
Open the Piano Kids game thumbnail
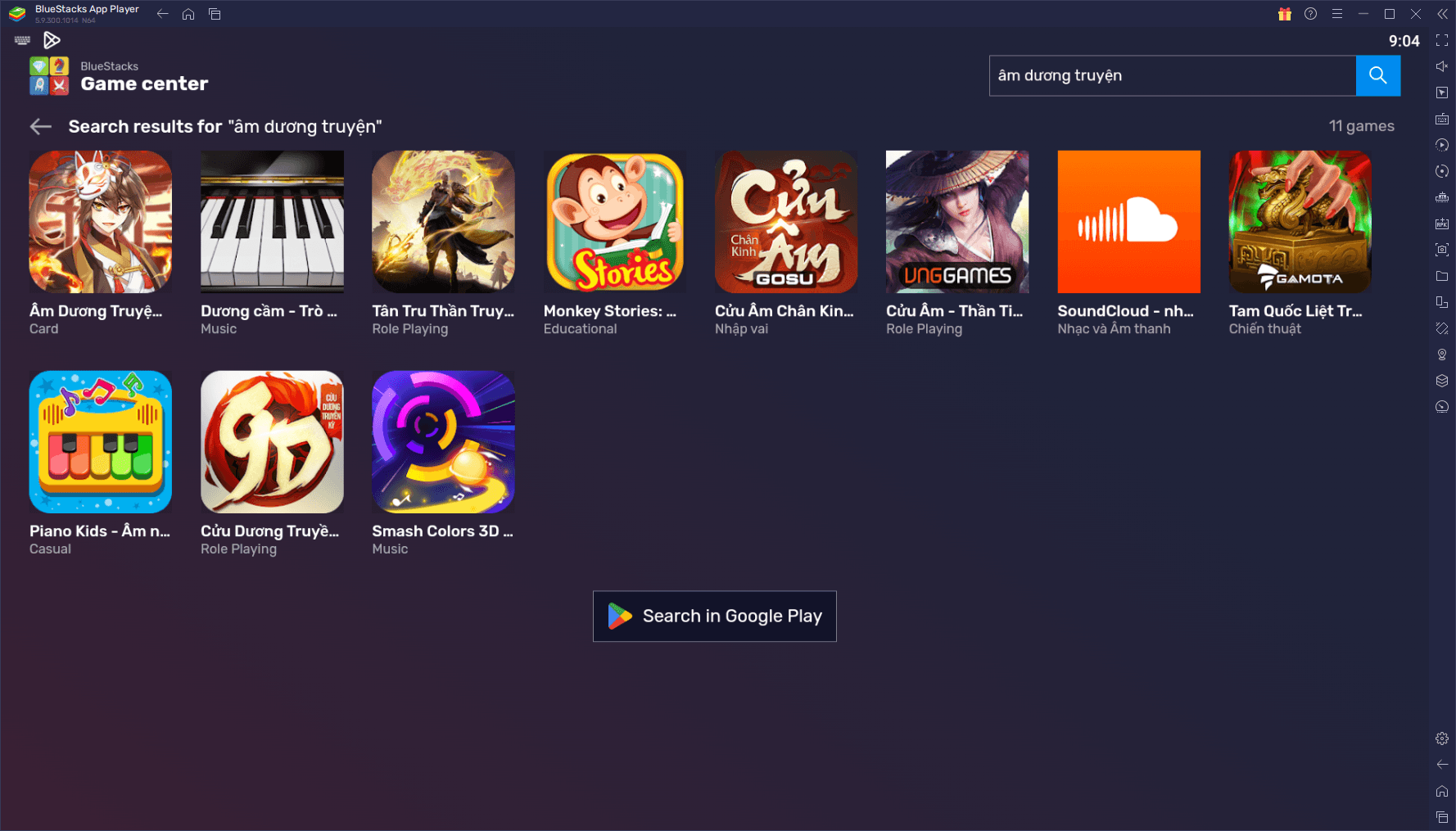(101, 442)
